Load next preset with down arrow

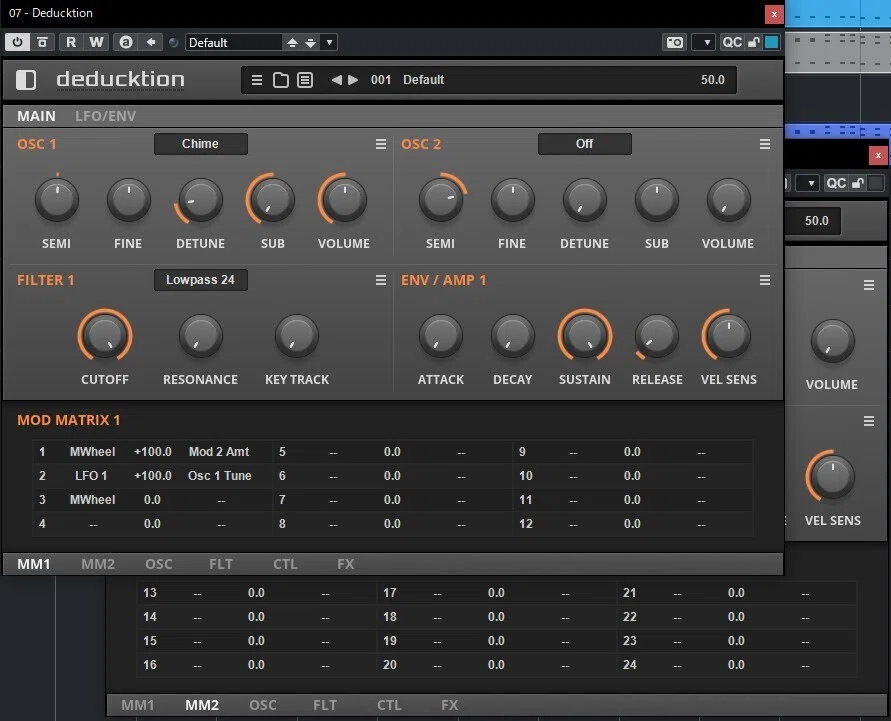(x=310, y=43)
